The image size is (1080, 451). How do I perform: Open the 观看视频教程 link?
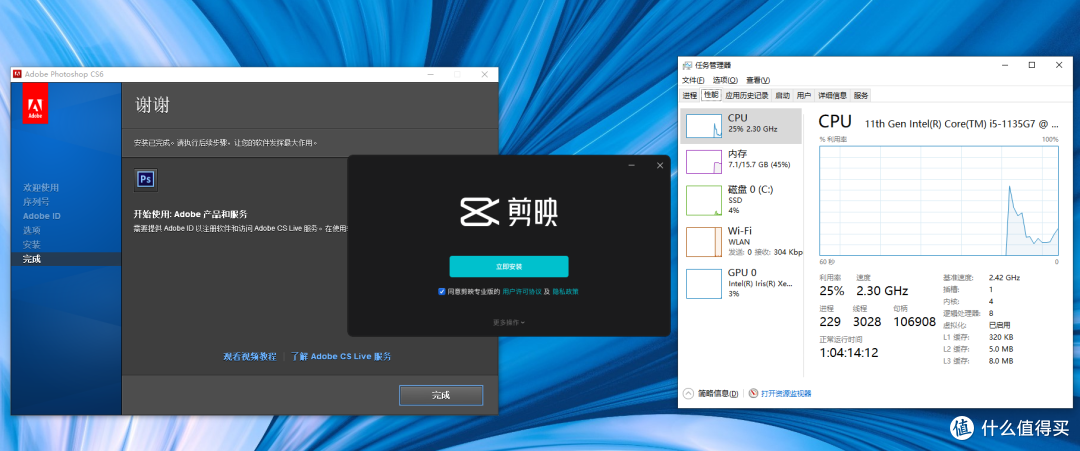(249, 357)
